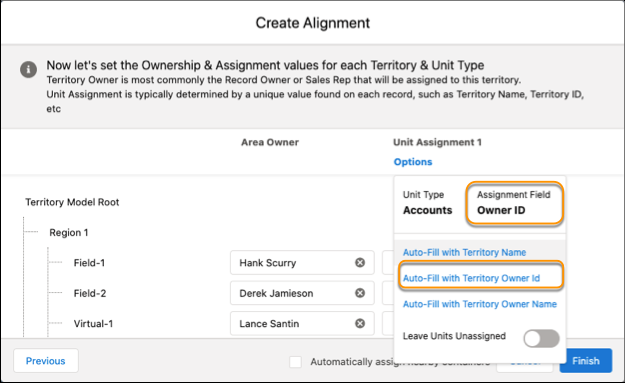Image resolution: width=625 pixels, height=383 pixels.
Task: Click the Unit Assignment 1 column header
Action: [438, 142]
